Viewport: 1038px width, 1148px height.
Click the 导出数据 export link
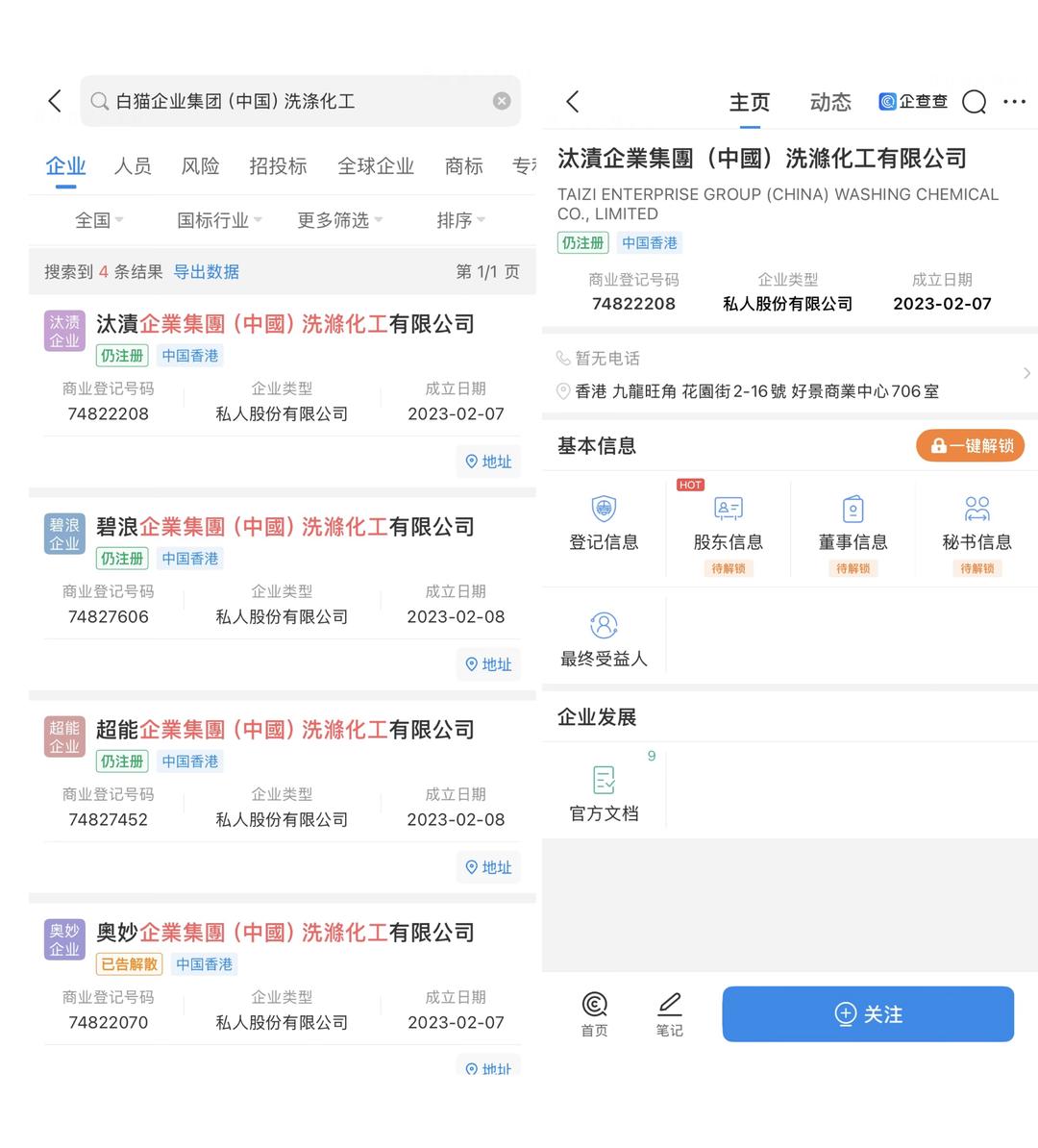pos(206,272)
